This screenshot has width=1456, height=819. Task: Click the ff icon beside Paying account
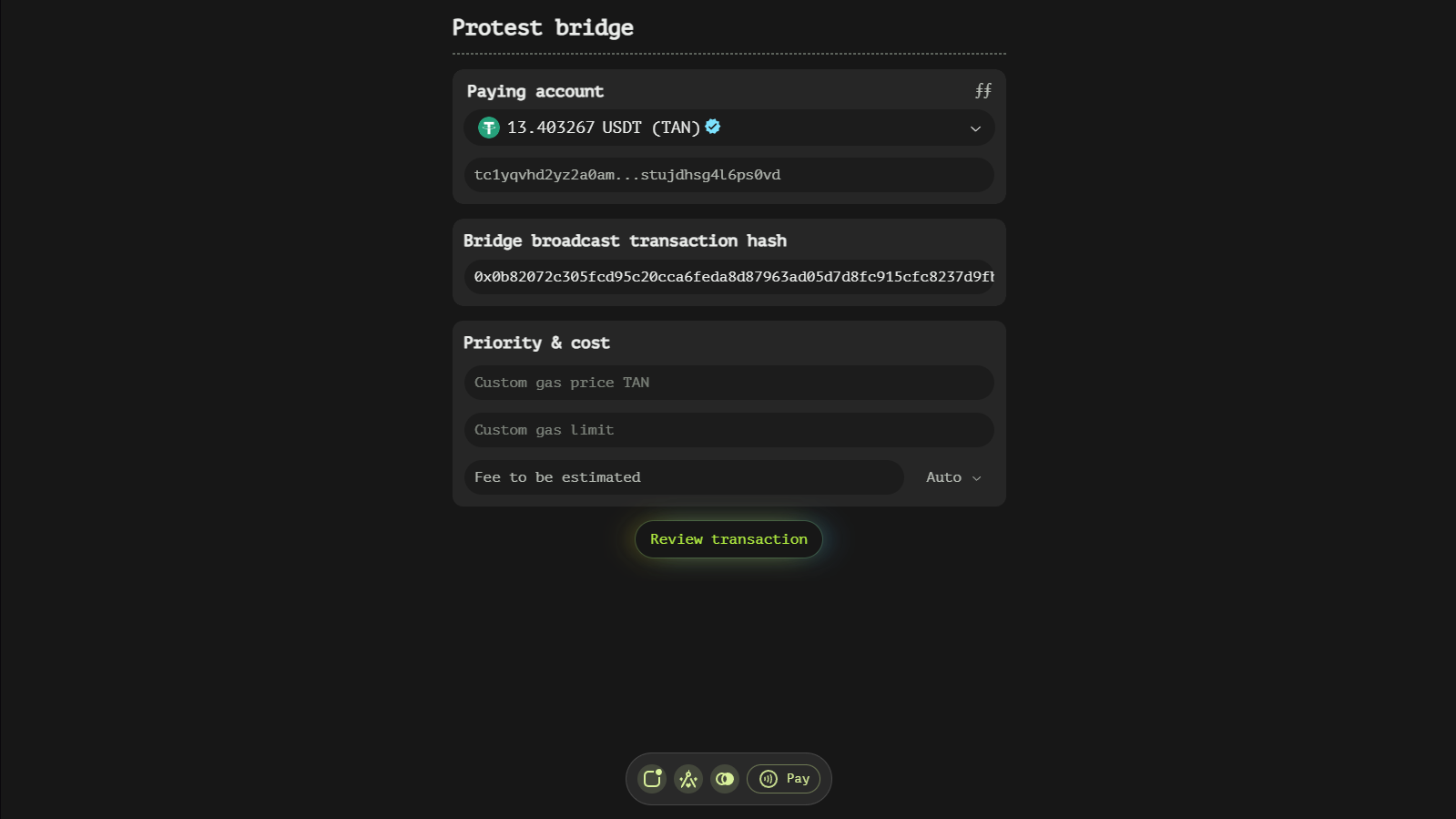pyautogui.click(x=983, y=91)
